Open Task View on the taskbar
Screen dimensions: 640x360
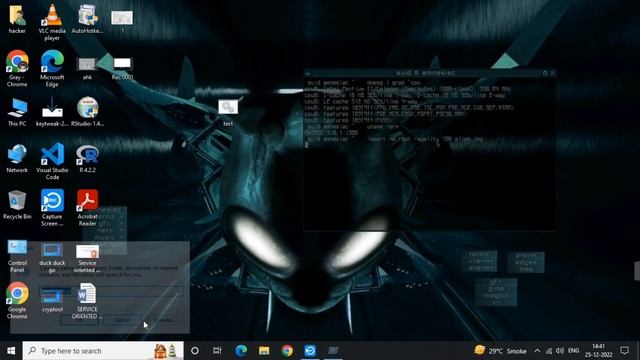217,351
